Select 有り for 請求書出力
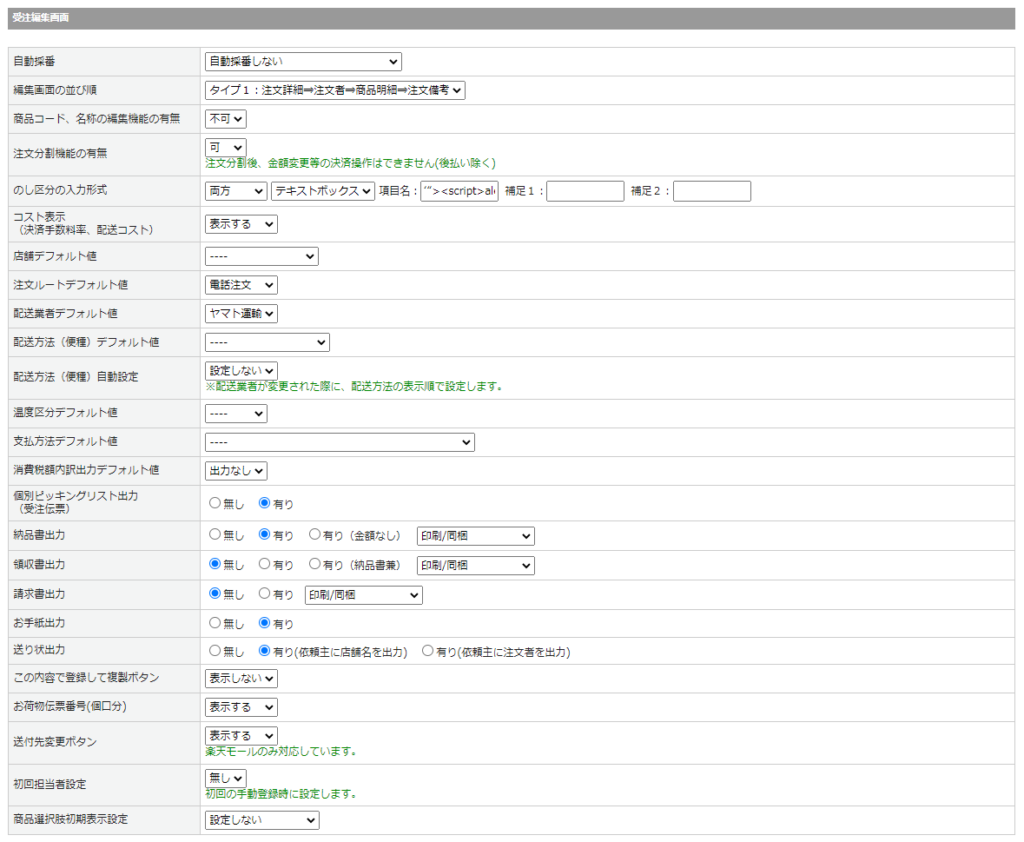This screenshot has width=1024, height=842. point(265,594)
